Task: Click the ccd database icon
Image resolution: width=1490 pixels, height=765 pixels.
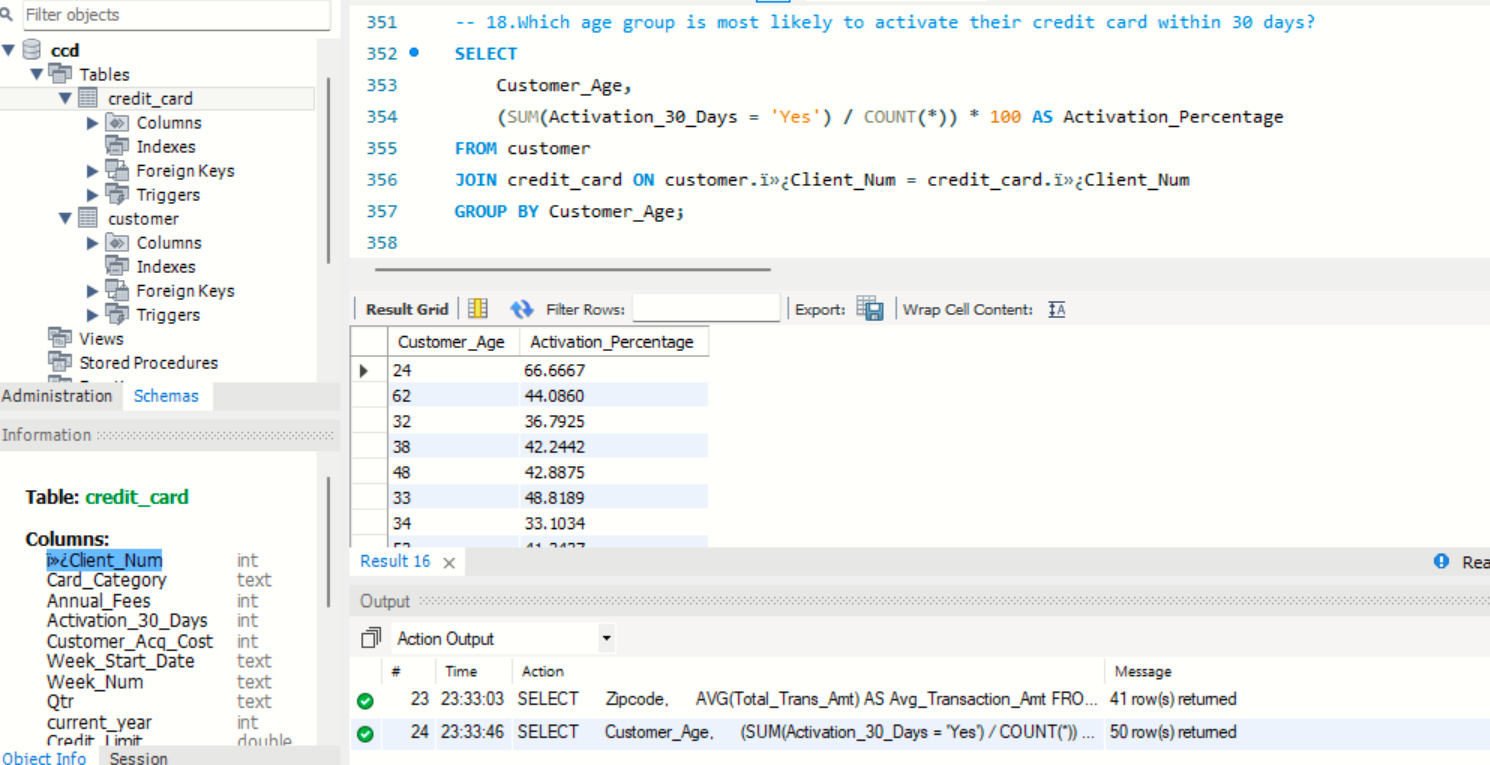Action: click(32, 50)
